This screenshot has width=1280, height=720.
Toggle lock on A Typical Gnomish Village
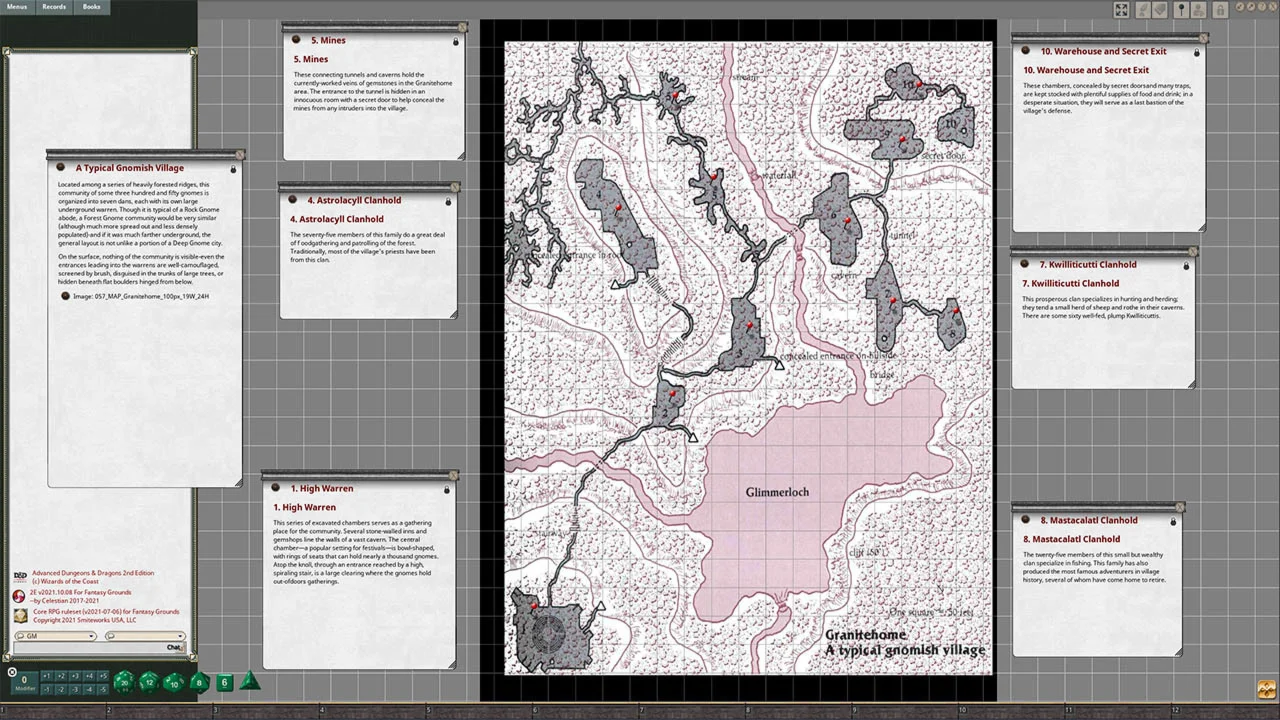click(233, 169)
